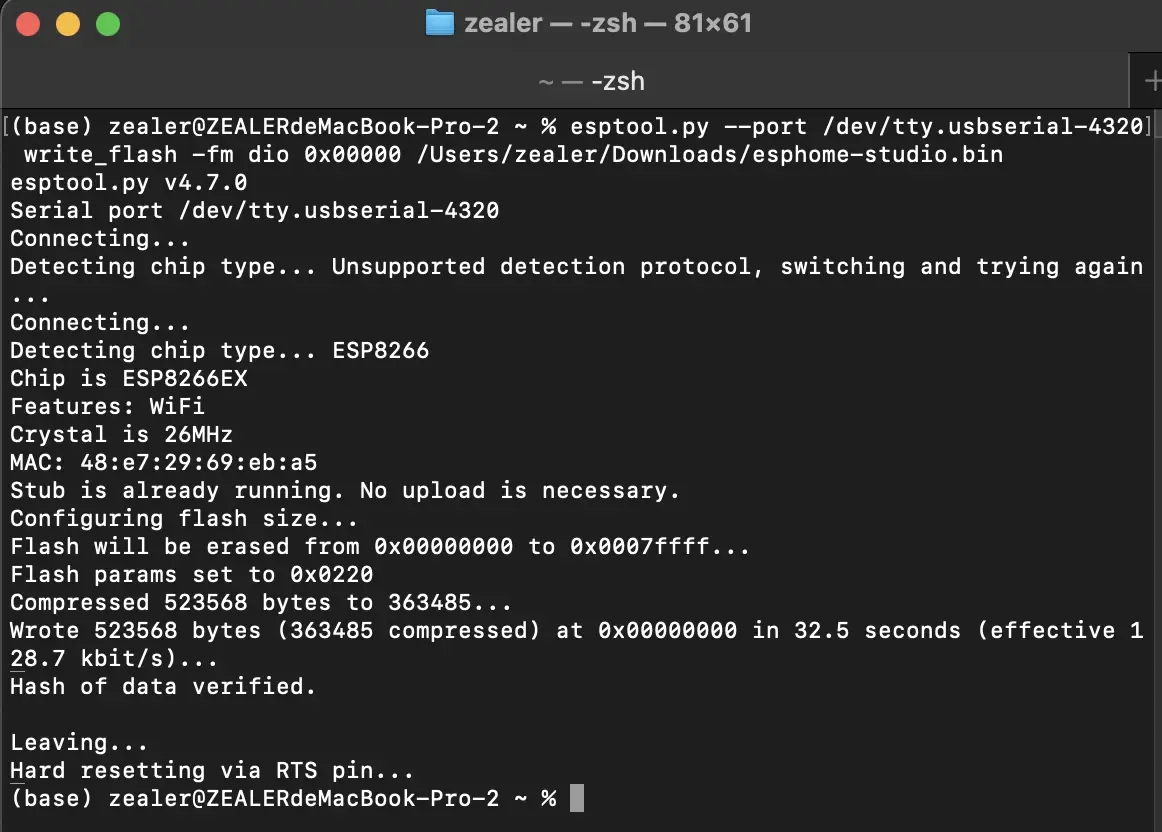Click the "Crystal is 26MHz" line
Screen dimensions: 1162x832
(122, 434)
